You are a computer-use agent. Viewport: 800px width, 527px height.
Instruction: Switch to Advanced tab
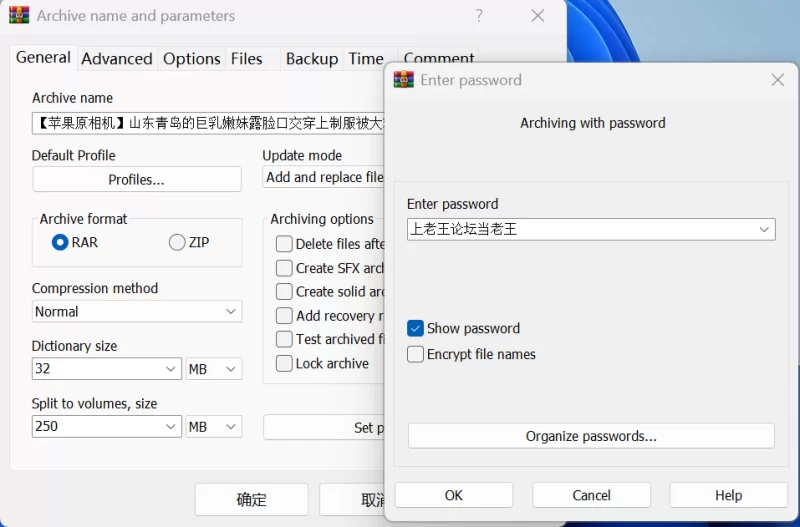click(117, 59)
